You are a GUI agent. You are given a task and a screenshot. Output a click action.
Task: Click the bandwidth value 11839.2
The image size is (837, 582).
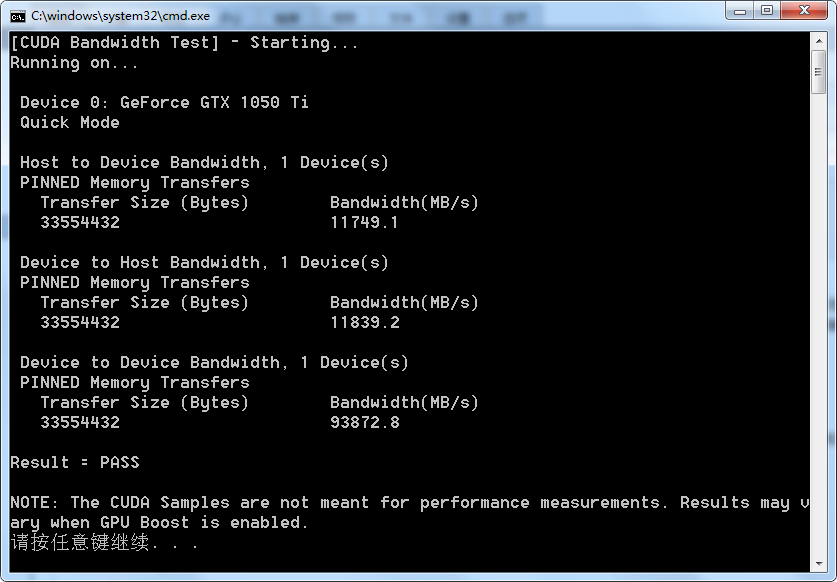click(x=365, y=323)
